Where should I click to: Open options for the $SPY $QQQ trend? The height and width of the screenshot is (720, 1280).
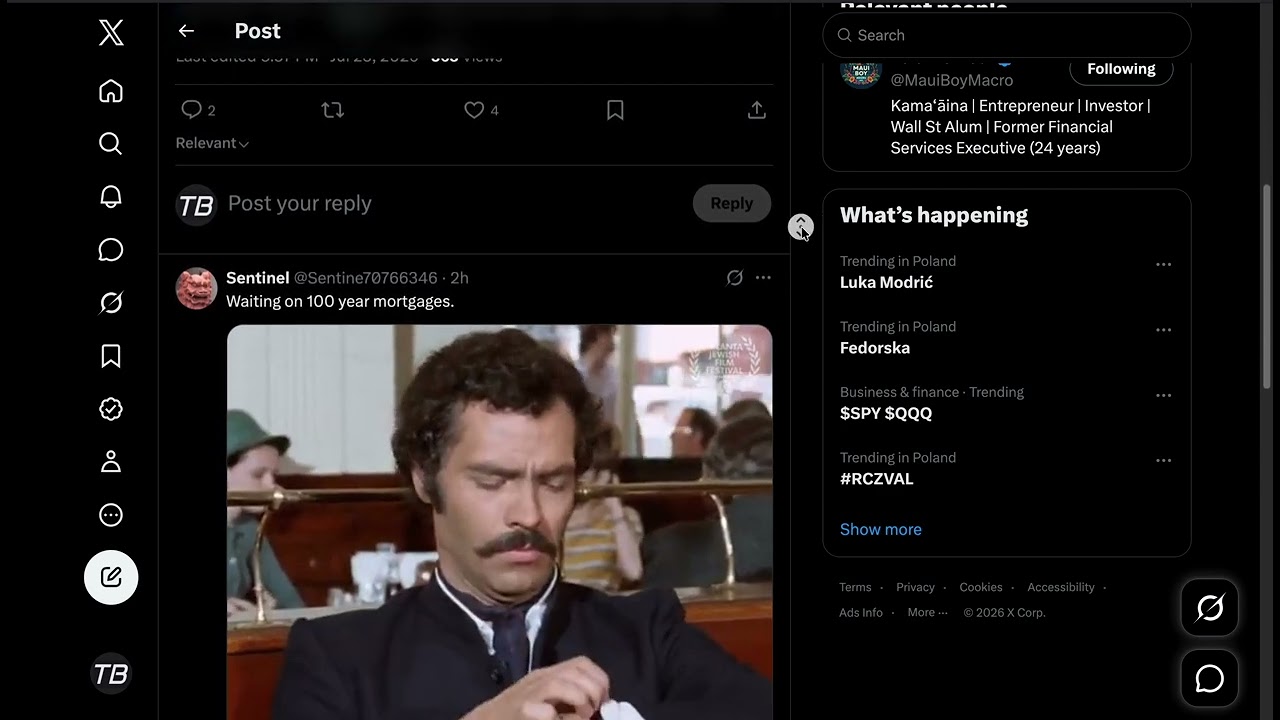click(1163, 396)
